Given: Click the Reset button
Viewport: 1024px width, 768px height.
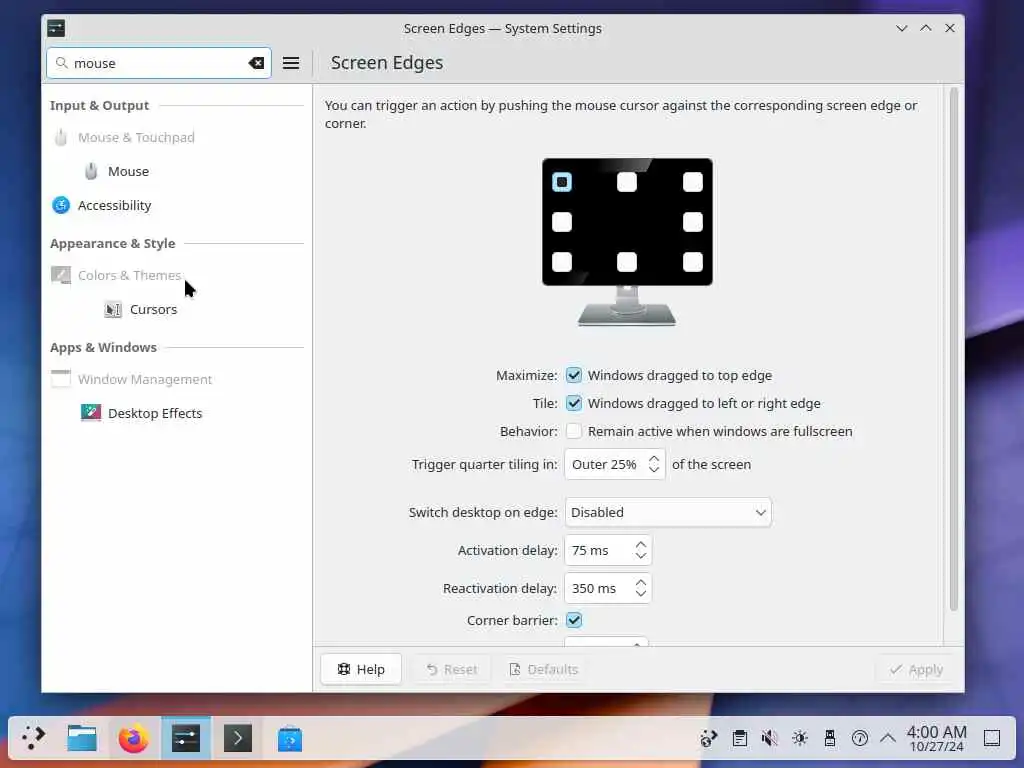Looking at the screenshot, I should tap(451, 669).
